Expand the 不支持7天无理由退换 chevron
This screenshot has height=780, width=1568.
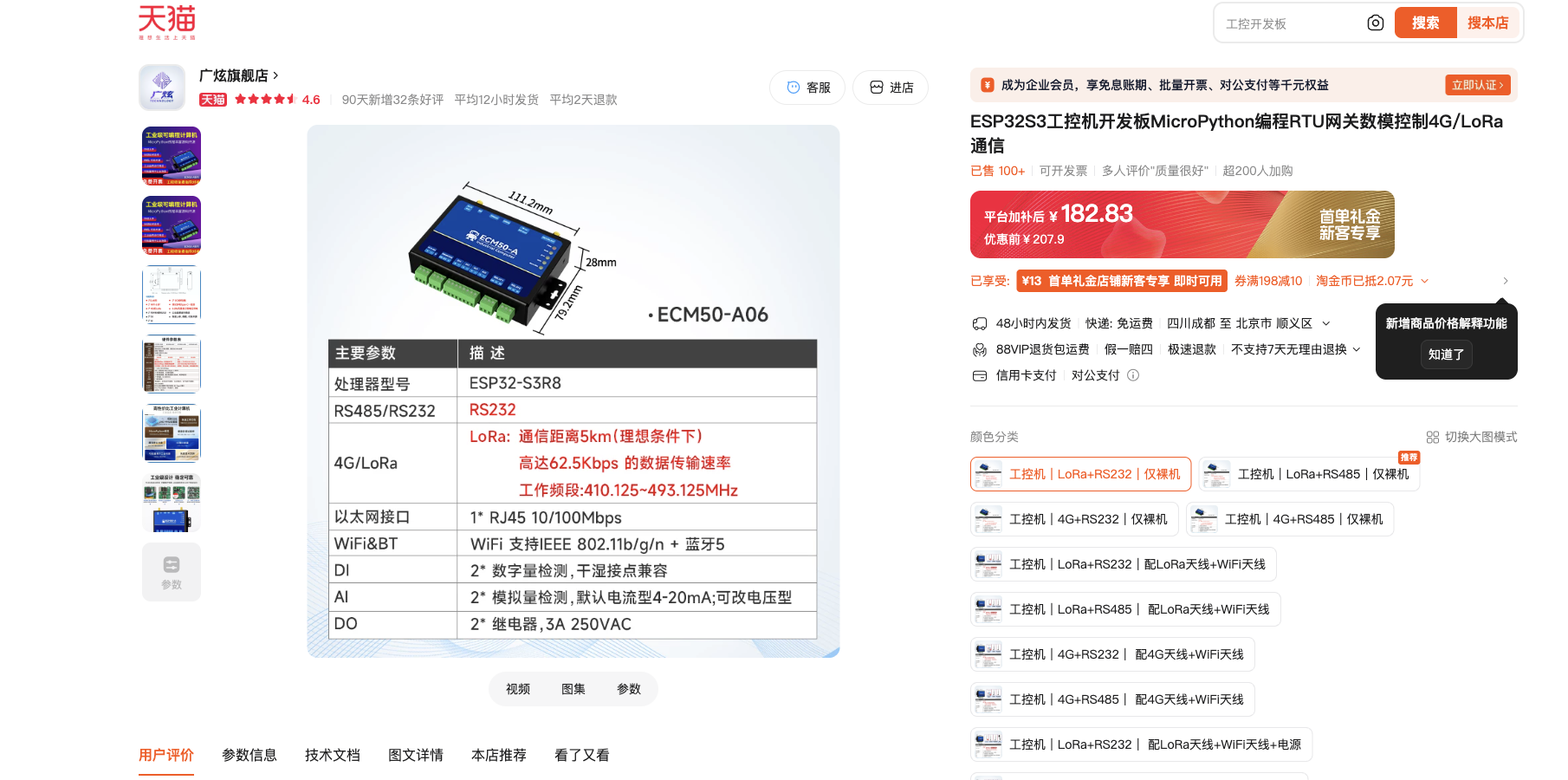1357,349
